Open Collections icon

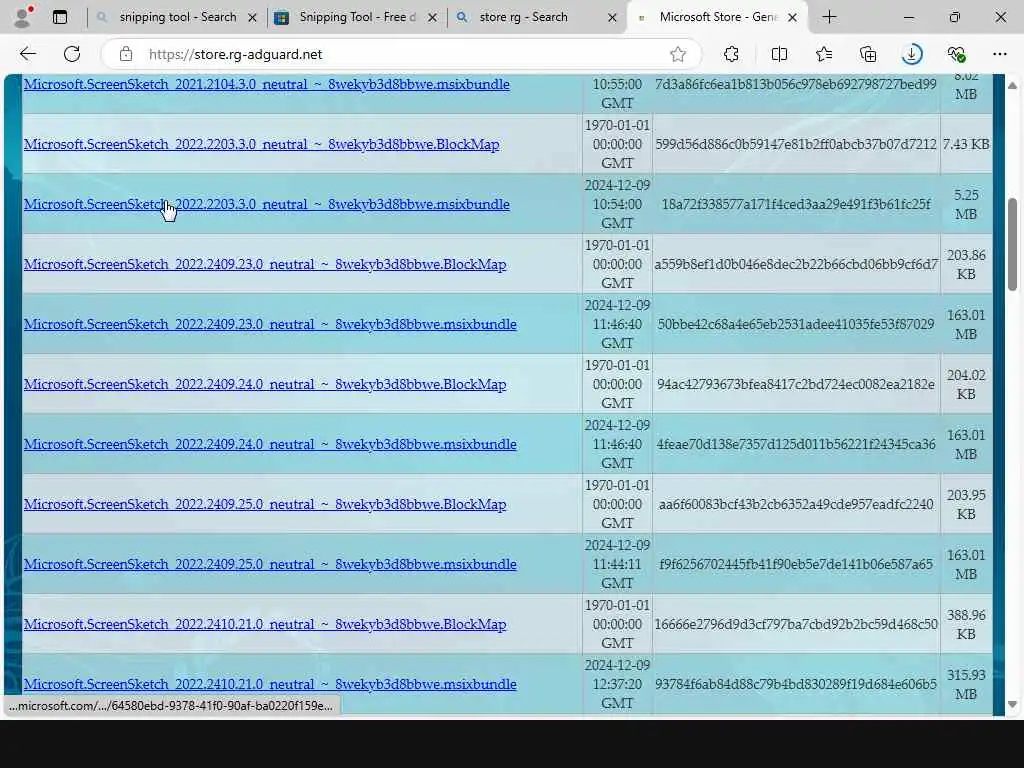tap(868, 54)
